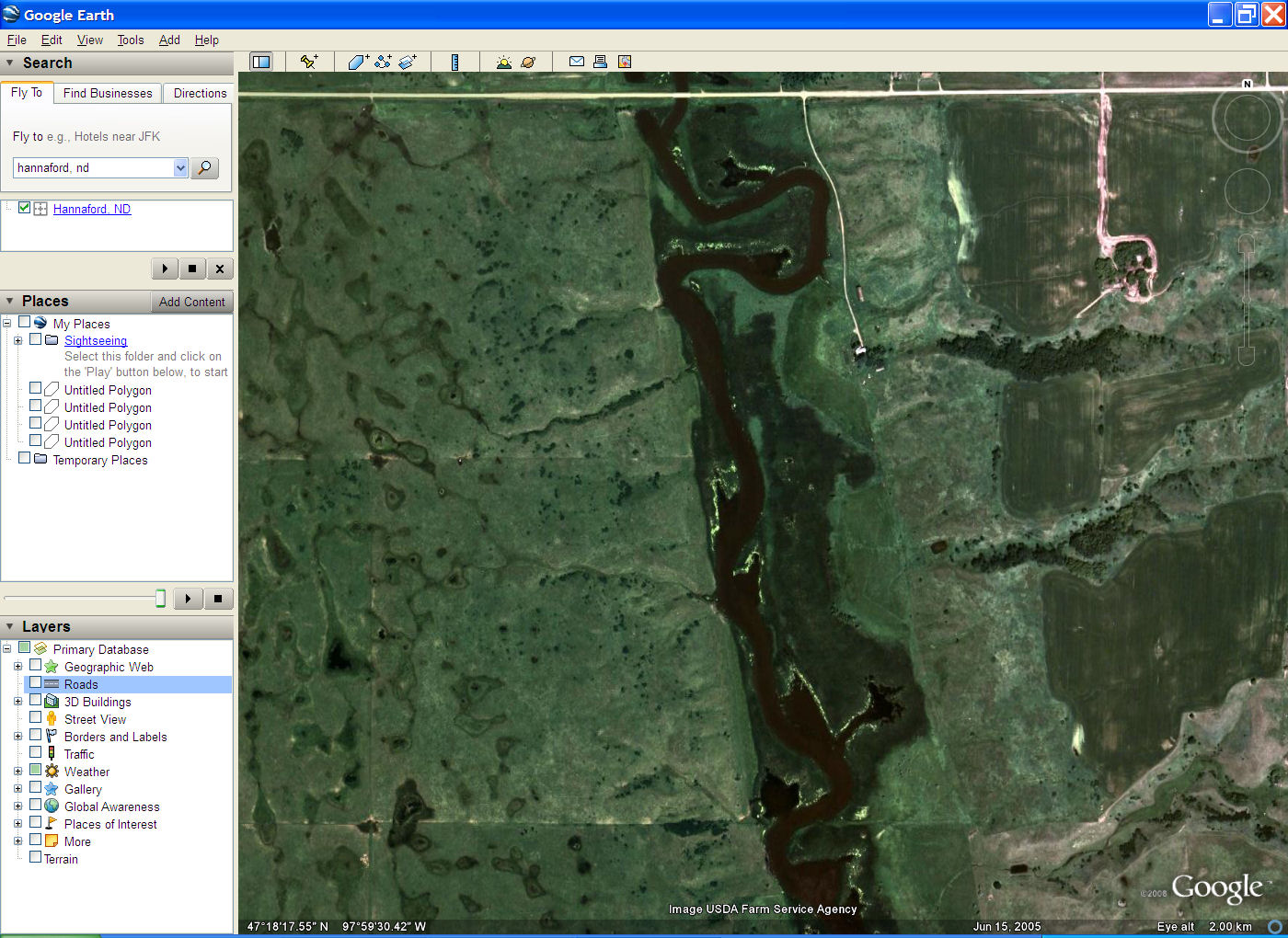Screen dimensions: 1288x938
Task: Open the Help menu
Action: [x=207, y=40]
